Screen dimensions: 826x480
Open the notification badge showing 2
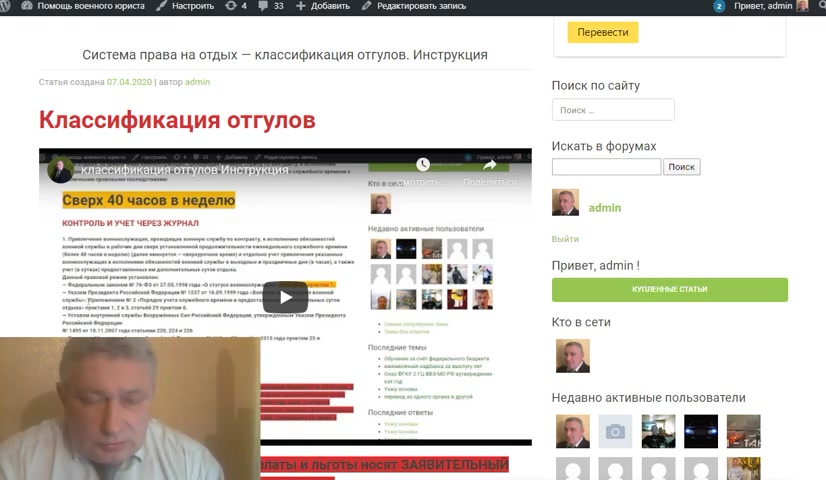(719, 6)
